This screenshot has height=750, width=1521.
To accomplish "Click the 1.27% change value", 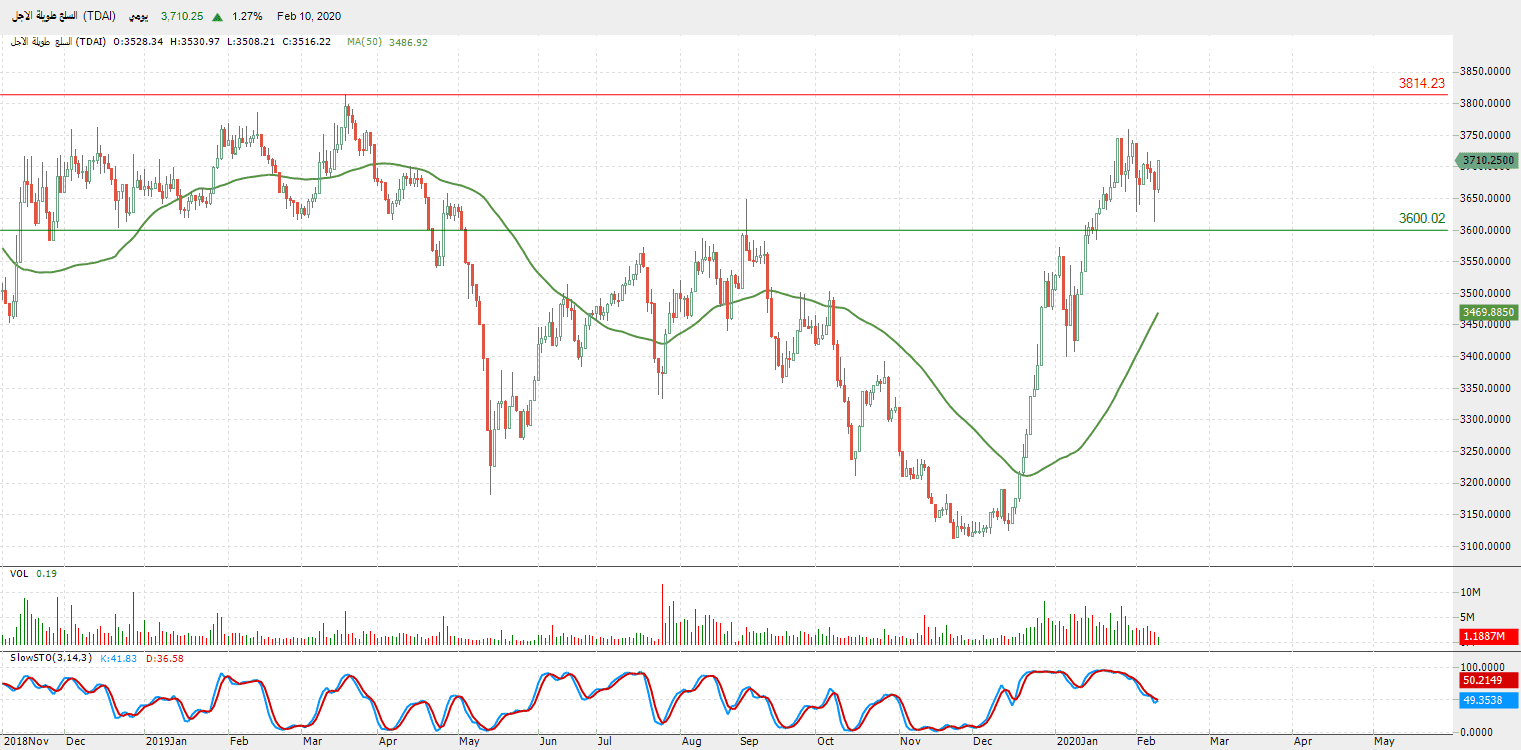I will pos(245,17).
